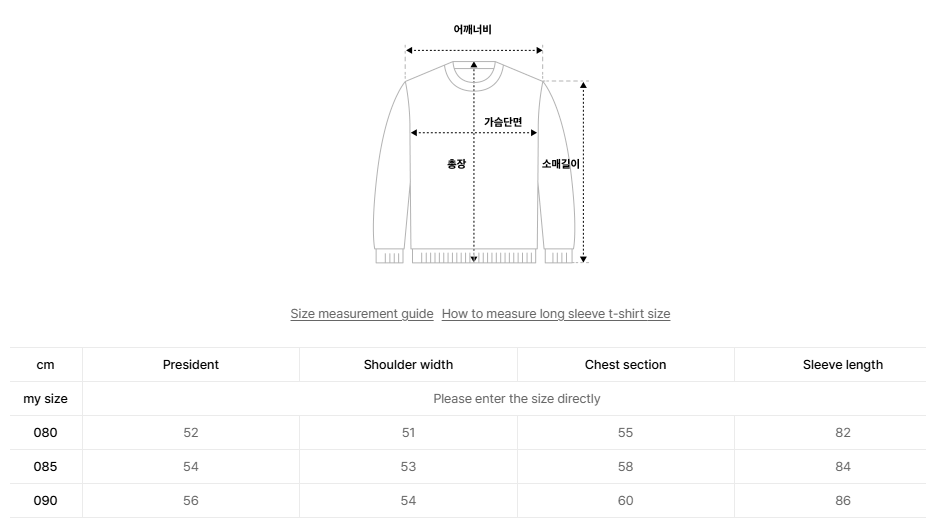This screenshot has width=926, height=521.
Task: Select the 090 size row
Action: pyautogui.click(x=46, y=501)
